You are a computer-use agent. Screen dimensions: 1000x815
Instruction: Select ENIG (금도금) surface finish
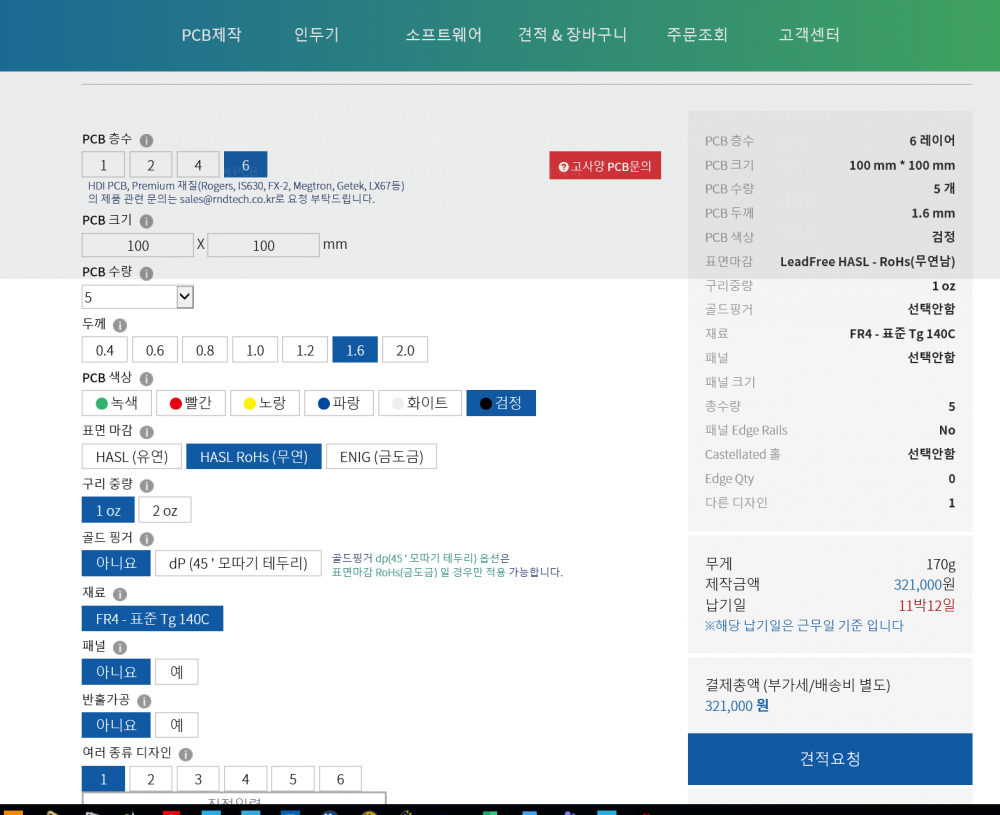[x=381, y=457]
